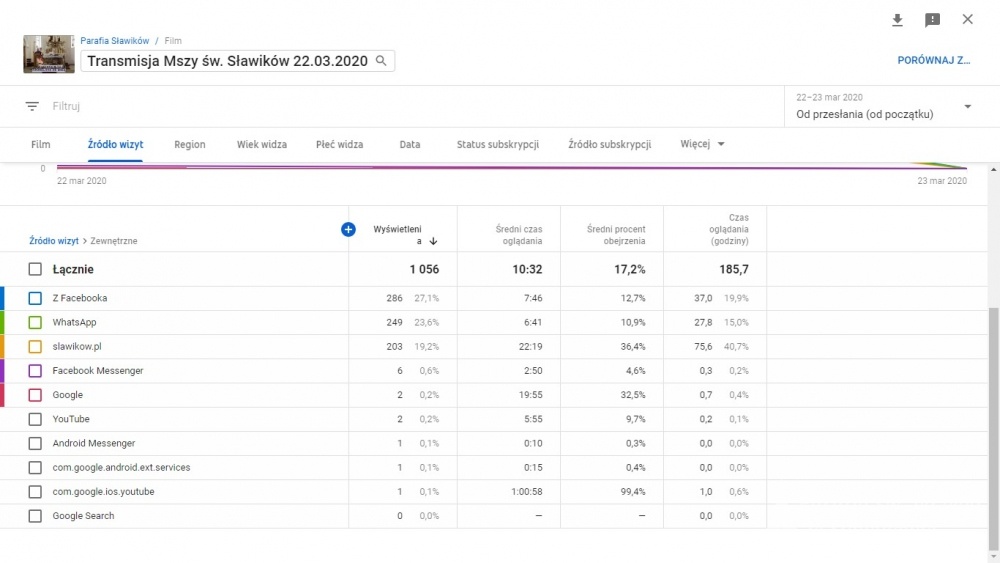Image resolution: width=1000 pixels, height=563 pixels.
Task: Toggle the com.google.ios.youtube checkbox
Action: (35, 492)
